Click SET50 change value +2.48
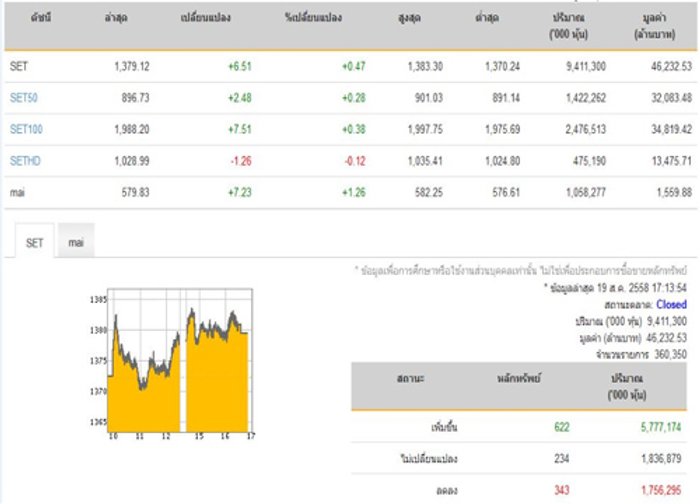 [x=240, y=98]
